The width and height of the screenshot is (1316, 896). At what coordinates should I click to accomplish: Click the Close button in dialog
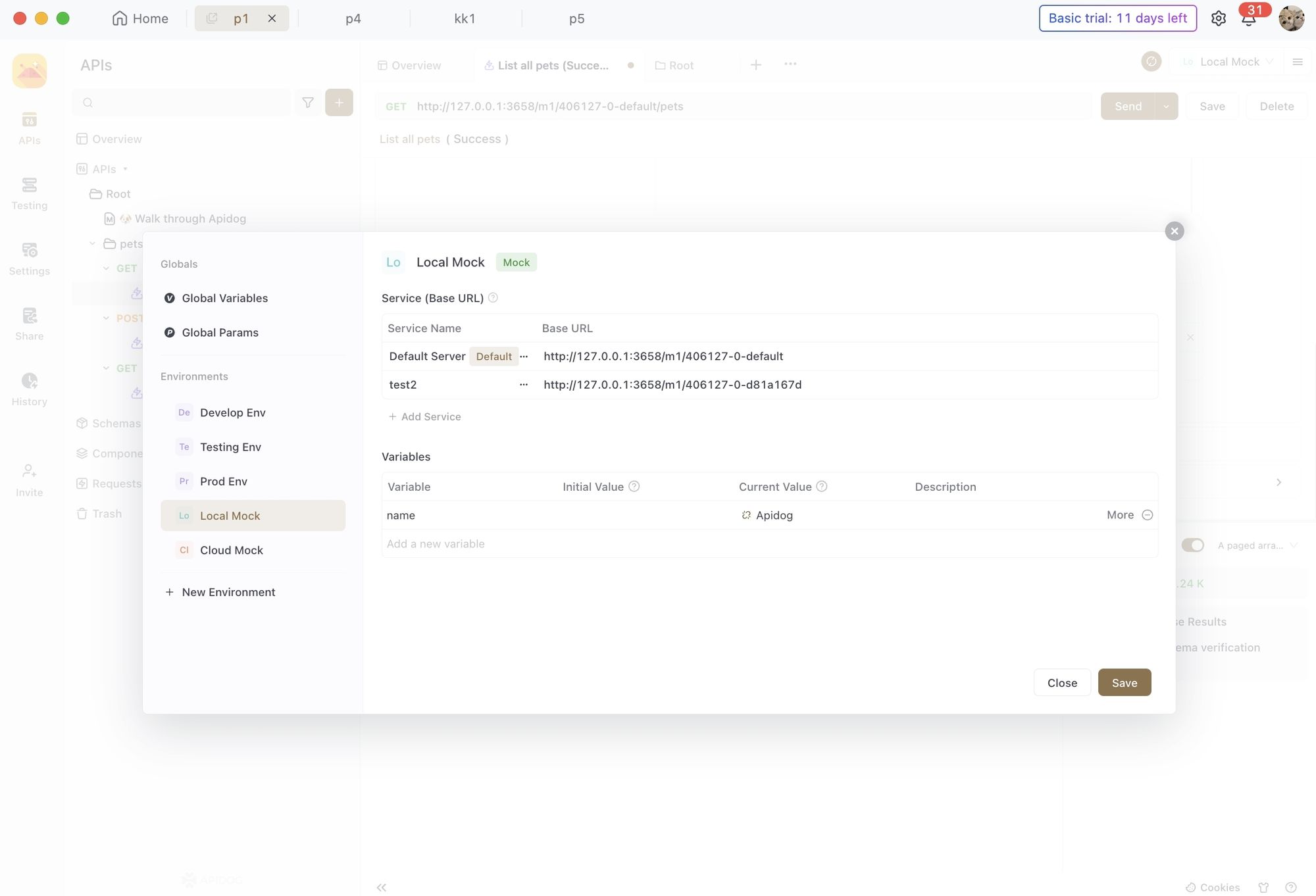[1062, 683]
